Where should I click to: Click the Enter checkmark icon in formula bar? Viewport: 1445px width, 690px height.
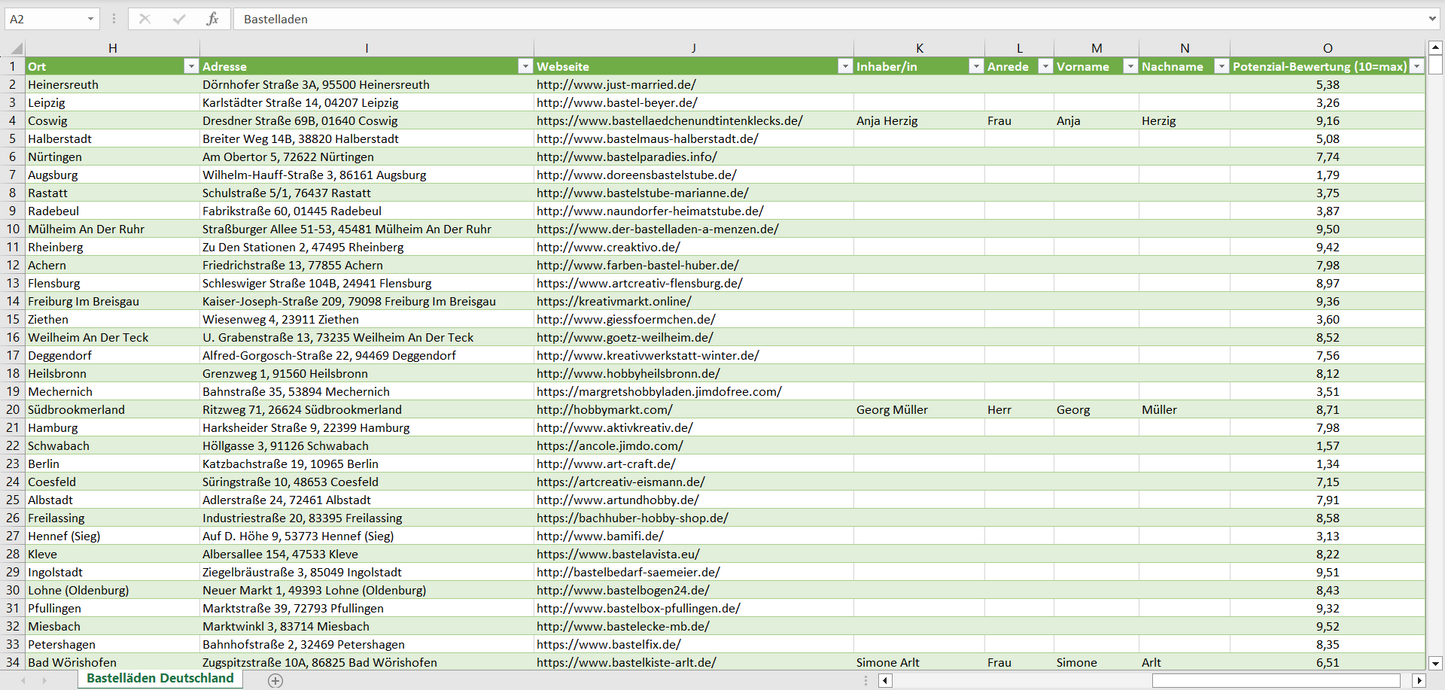pos(179,19)
